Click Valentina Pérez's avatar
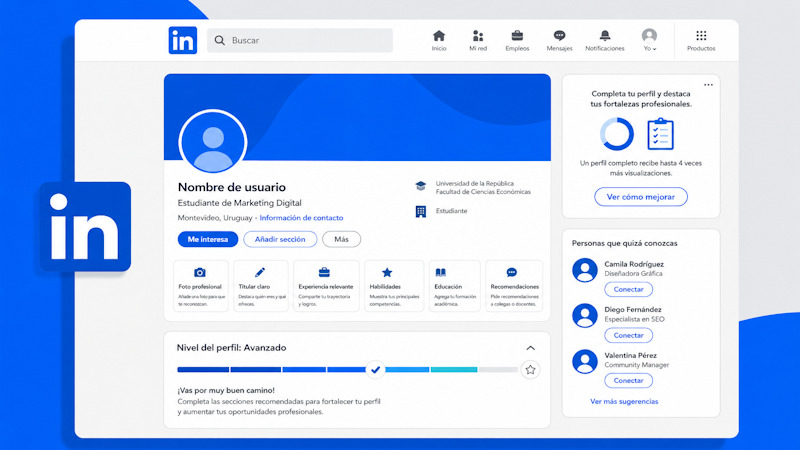The image size is (800, 450). tap(585, 361)
